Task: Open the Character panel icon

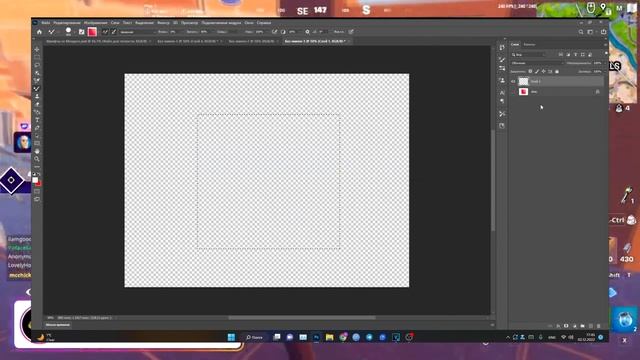Action: click(x=502, y=93)
